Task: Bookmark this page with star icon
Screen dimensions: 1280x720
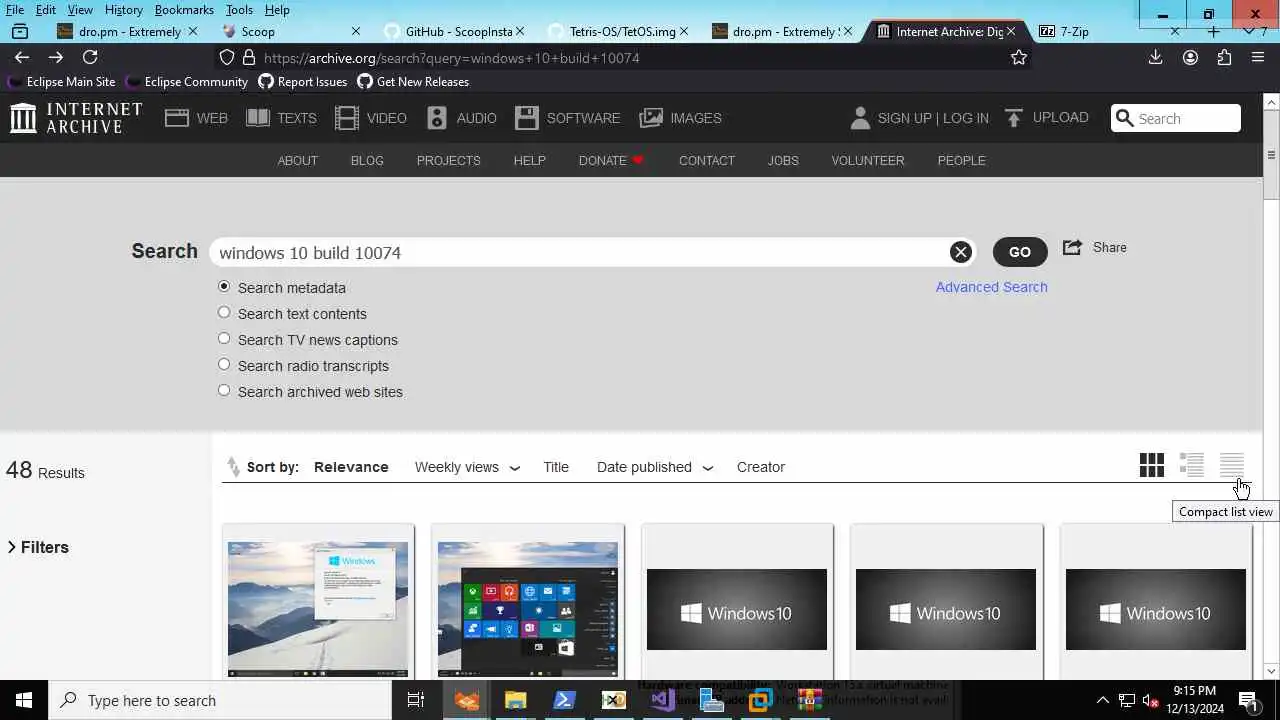Action: [1019, 57]
